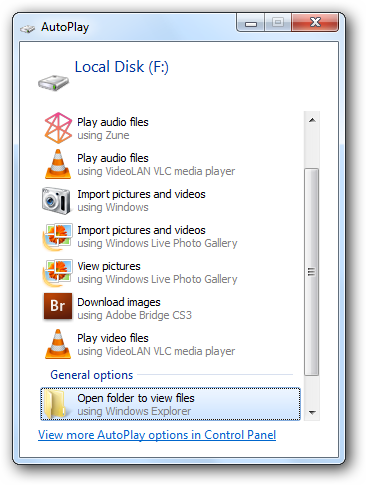The image size is (366, 485).
Task: Choose Import pictures and videos using Windows
Action: tap(170, 200)
